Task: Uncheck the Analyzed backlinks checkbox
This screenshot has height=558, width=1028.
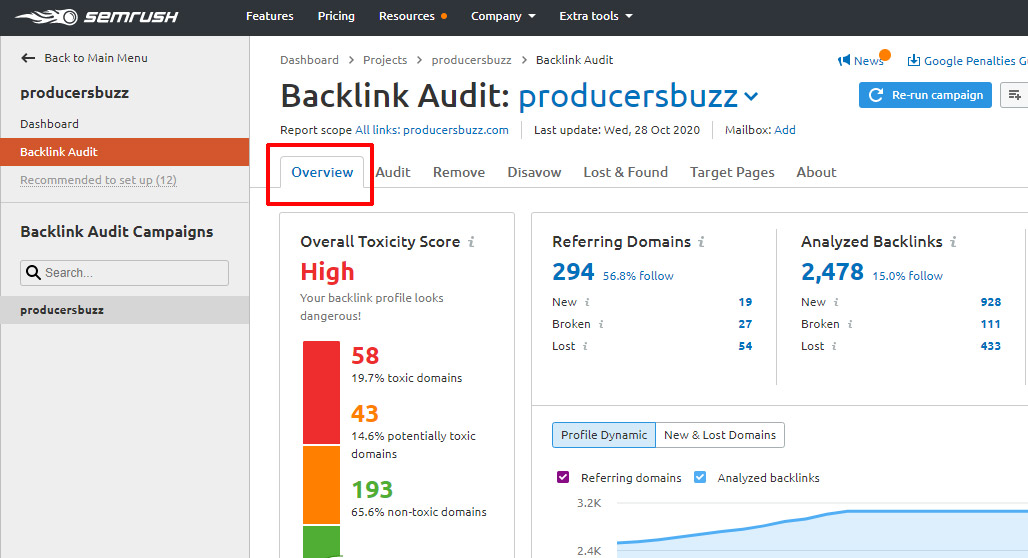Action: tap(700, 477)
